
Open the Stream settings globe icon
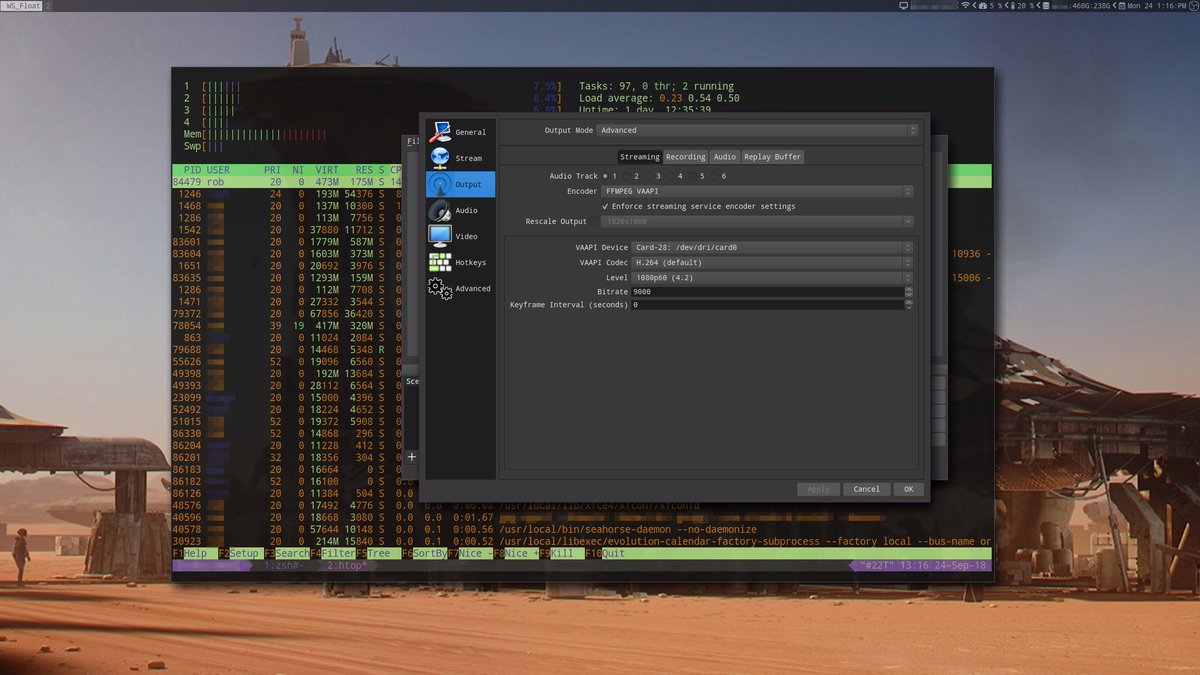[440, 158]
